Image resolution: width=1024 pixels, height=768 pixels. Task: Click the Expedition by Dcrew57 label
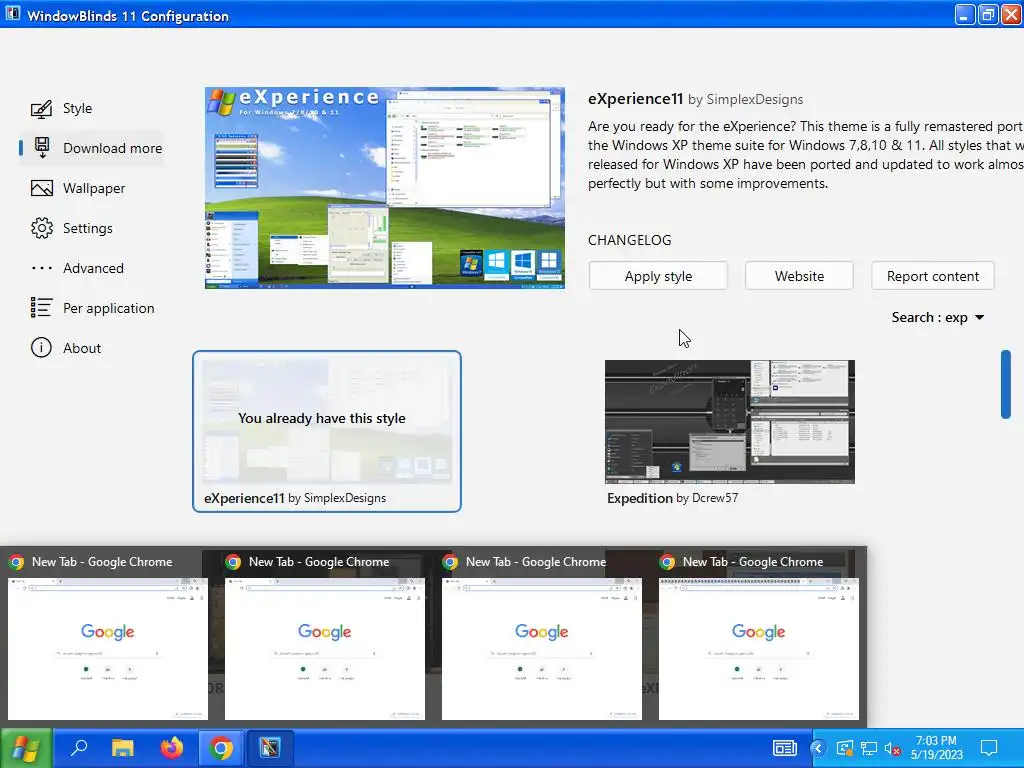pyautogui.click(x=672, y=498)
